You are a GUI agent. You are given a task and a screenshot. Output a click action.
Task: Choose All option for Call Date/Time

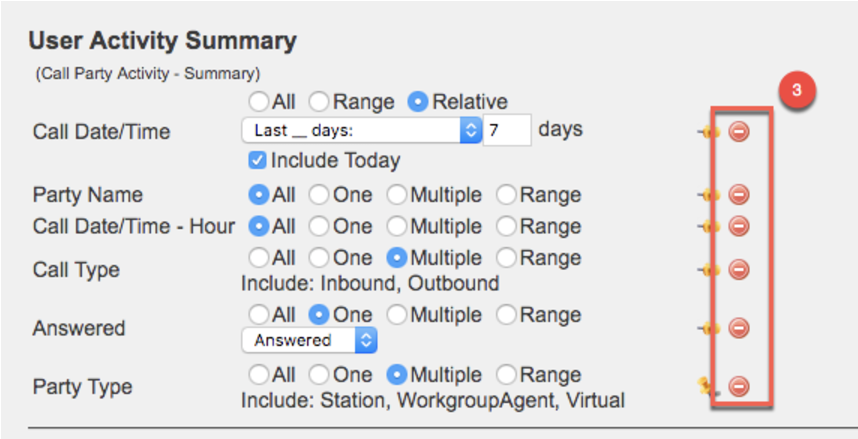[259, 101]
